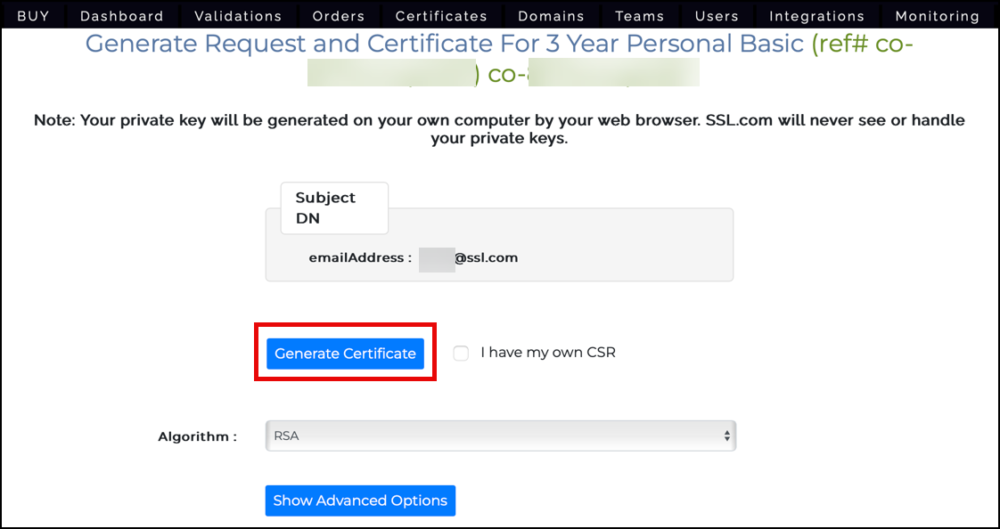Switch to the Certificates section

[441, 16]
